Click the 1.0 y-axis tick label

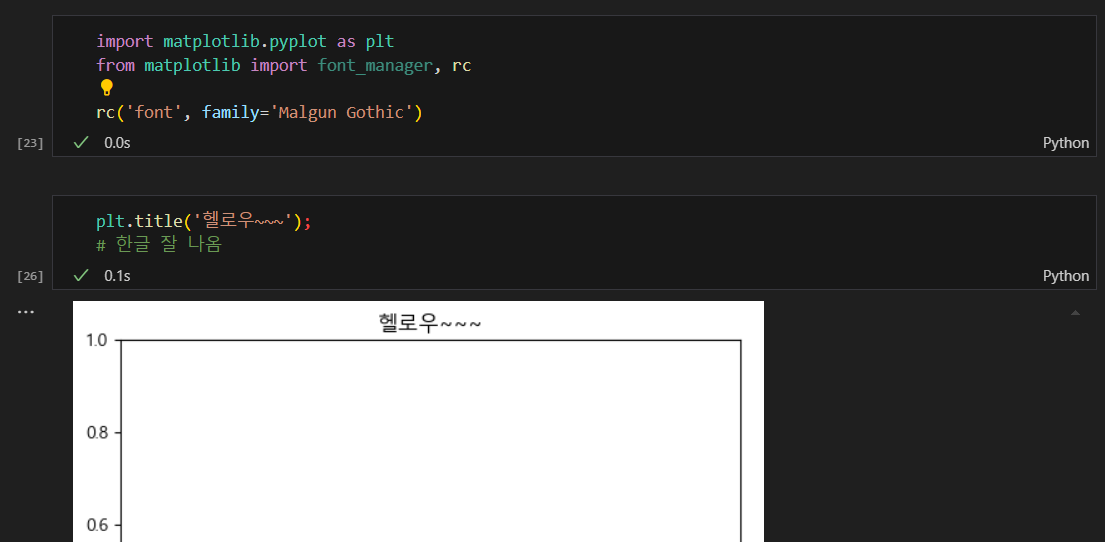point(97,340)
